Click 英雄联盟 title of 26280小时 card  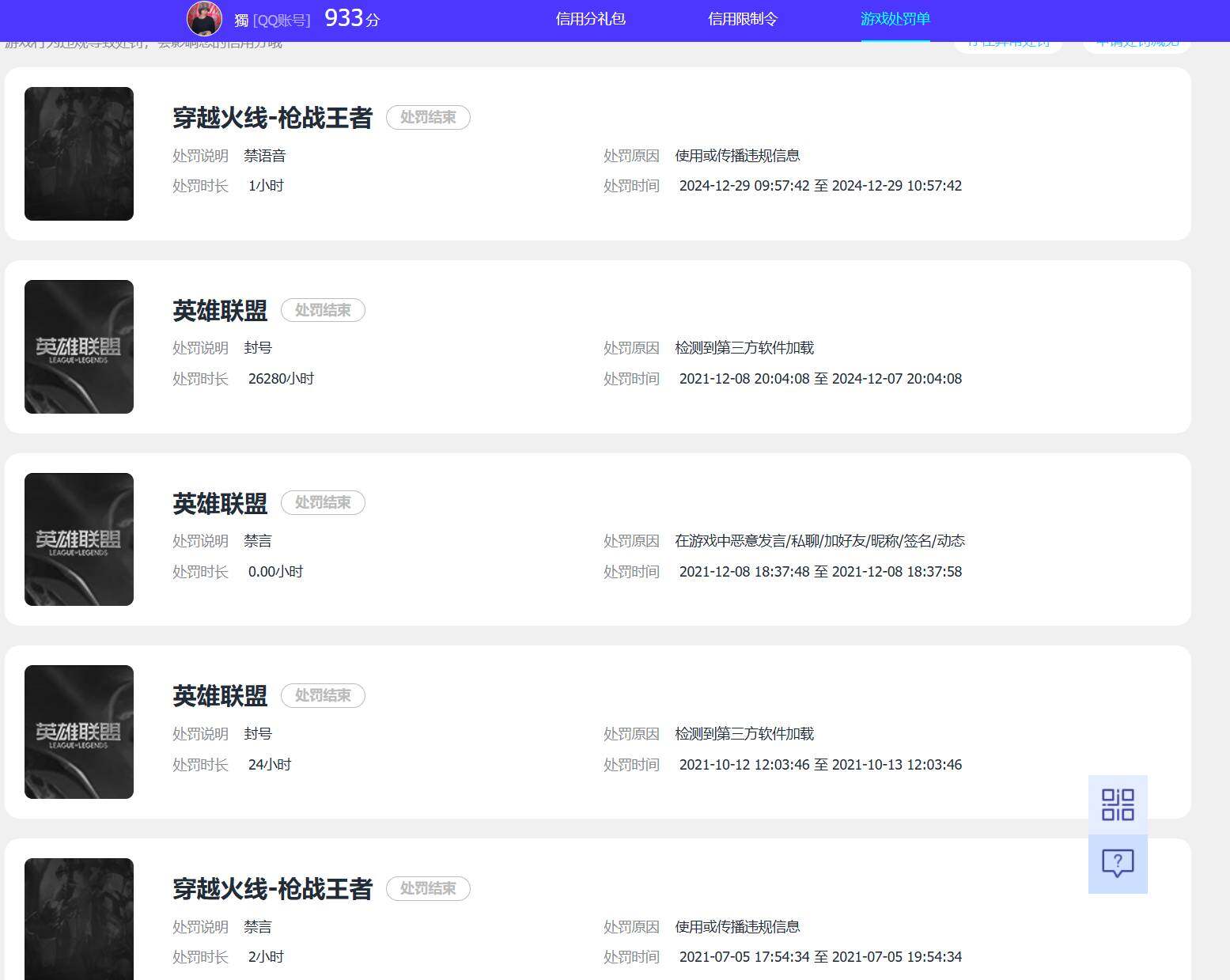pos(220,311)
